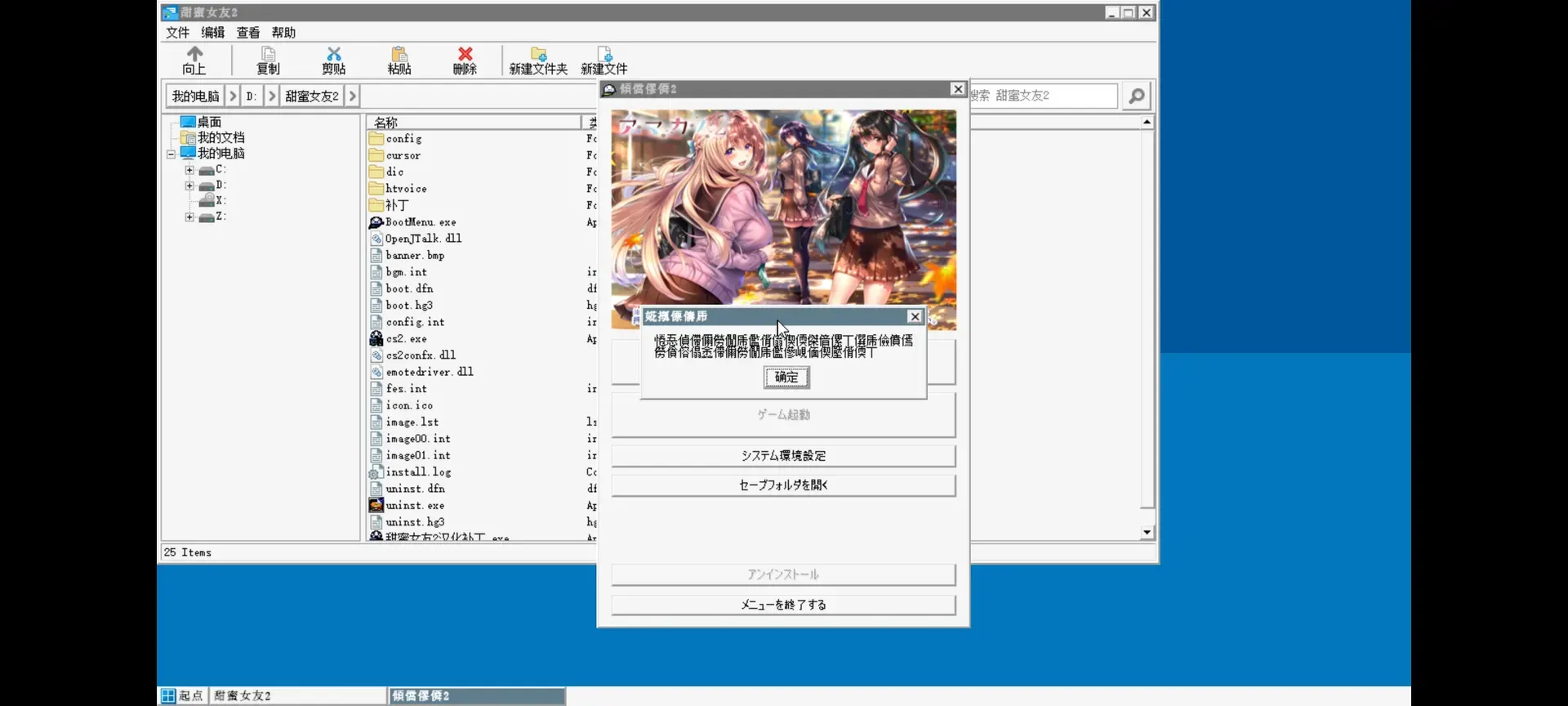This screenshot has width=1568, height=706.
Task: Click the New File (新建文件) icon
Action: [x=604, y=54]
